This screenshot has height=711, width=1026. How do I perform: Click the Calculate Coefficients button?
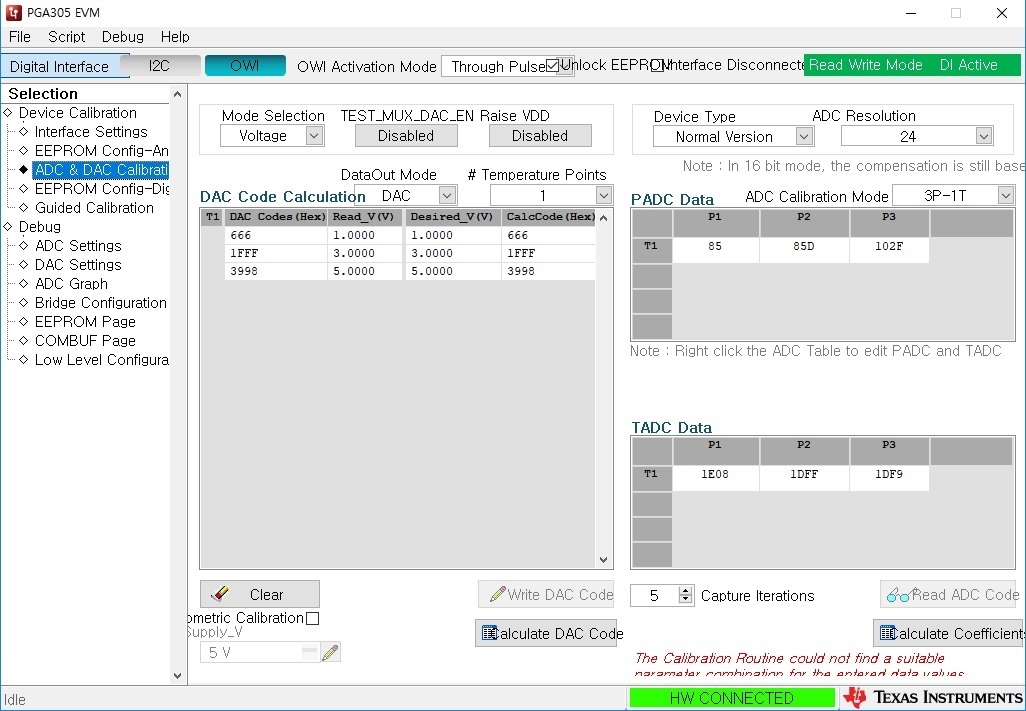tap(949, 633)
